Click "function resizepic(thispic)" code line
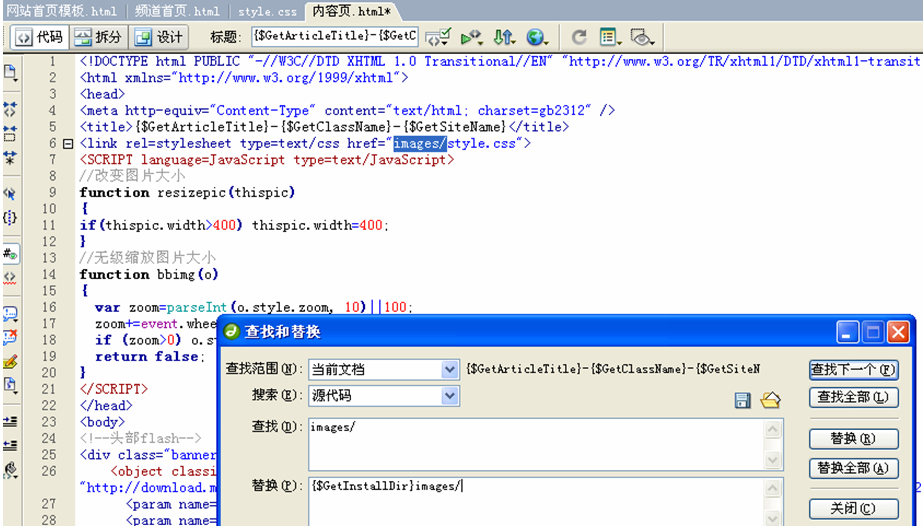This screenshot has height=531, width=923. (187, 193)
